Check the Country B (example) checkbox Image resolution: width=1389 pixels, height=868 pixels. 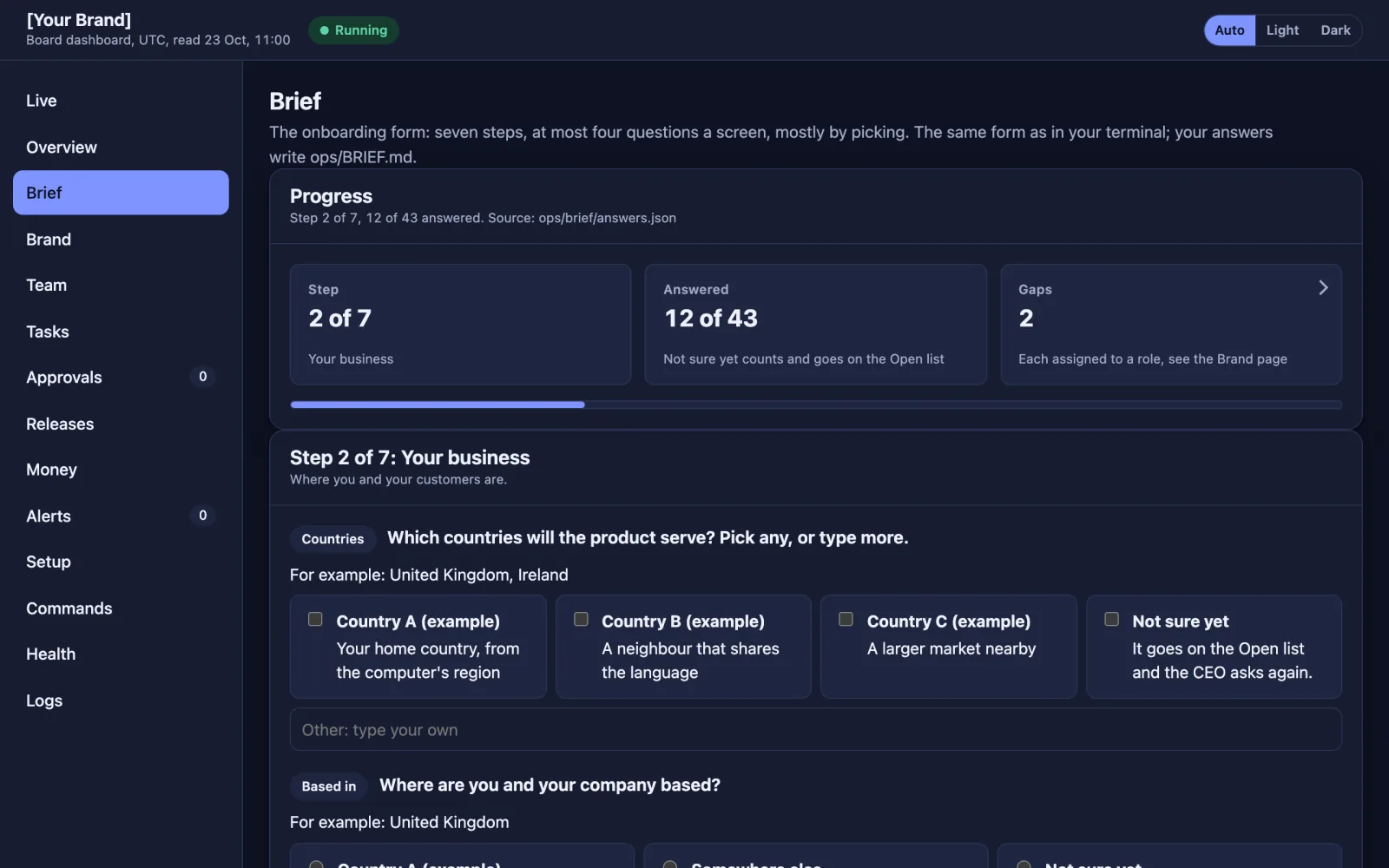pos(581,619)
